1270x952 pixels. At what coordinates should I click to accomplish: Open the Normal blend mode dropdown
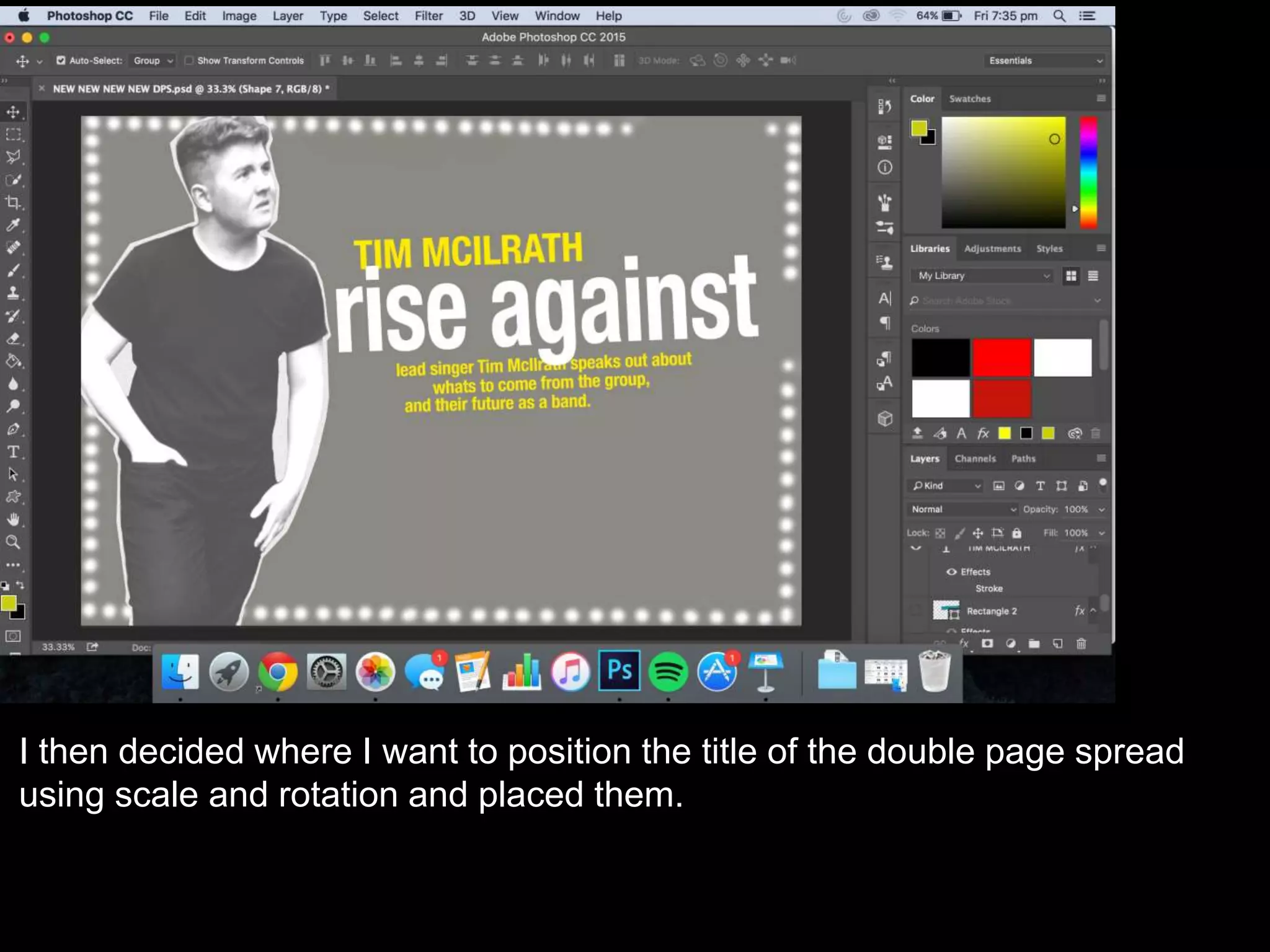(x=963, y=509)
